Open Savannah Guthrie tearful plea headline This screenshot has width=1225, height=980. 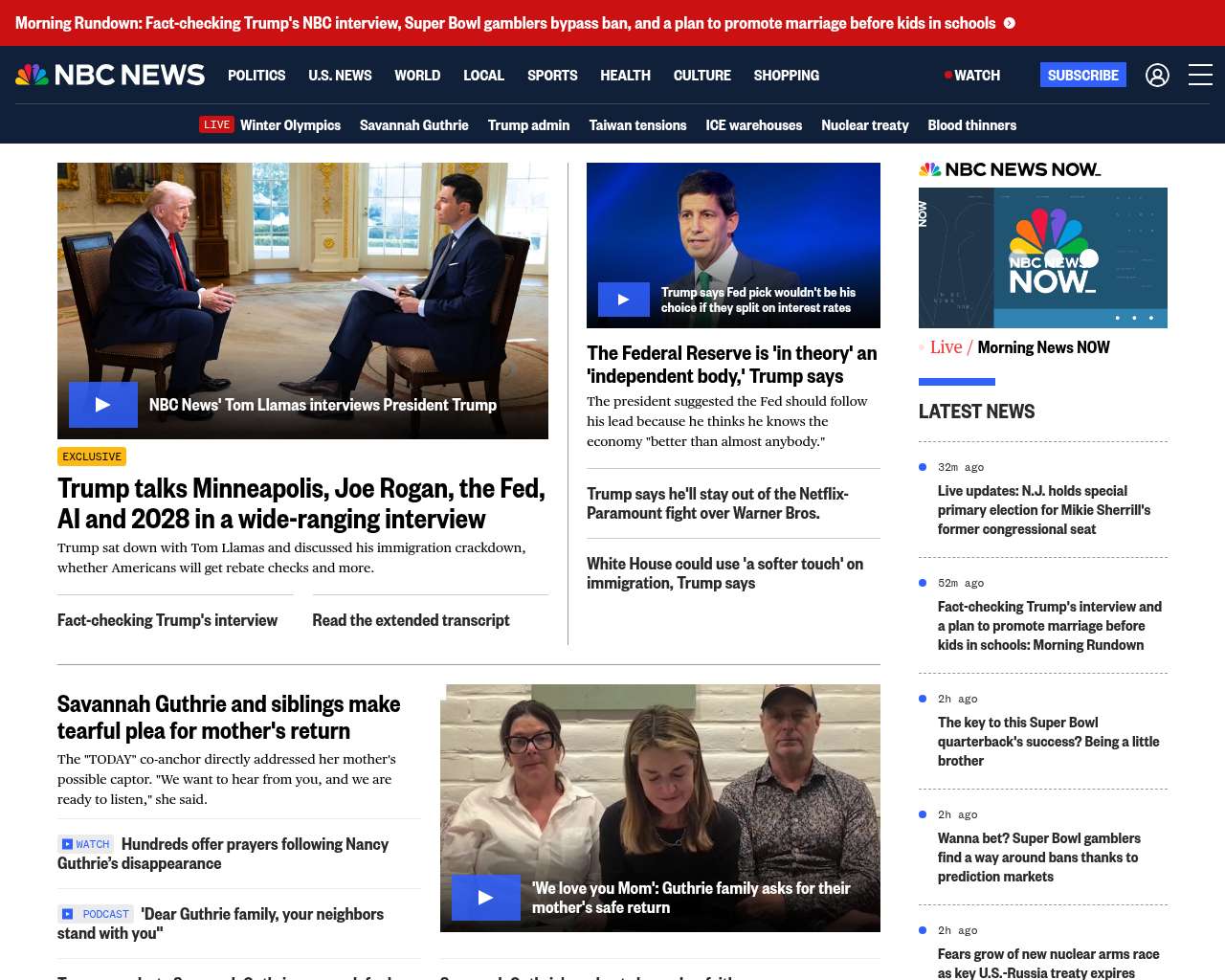229,717
